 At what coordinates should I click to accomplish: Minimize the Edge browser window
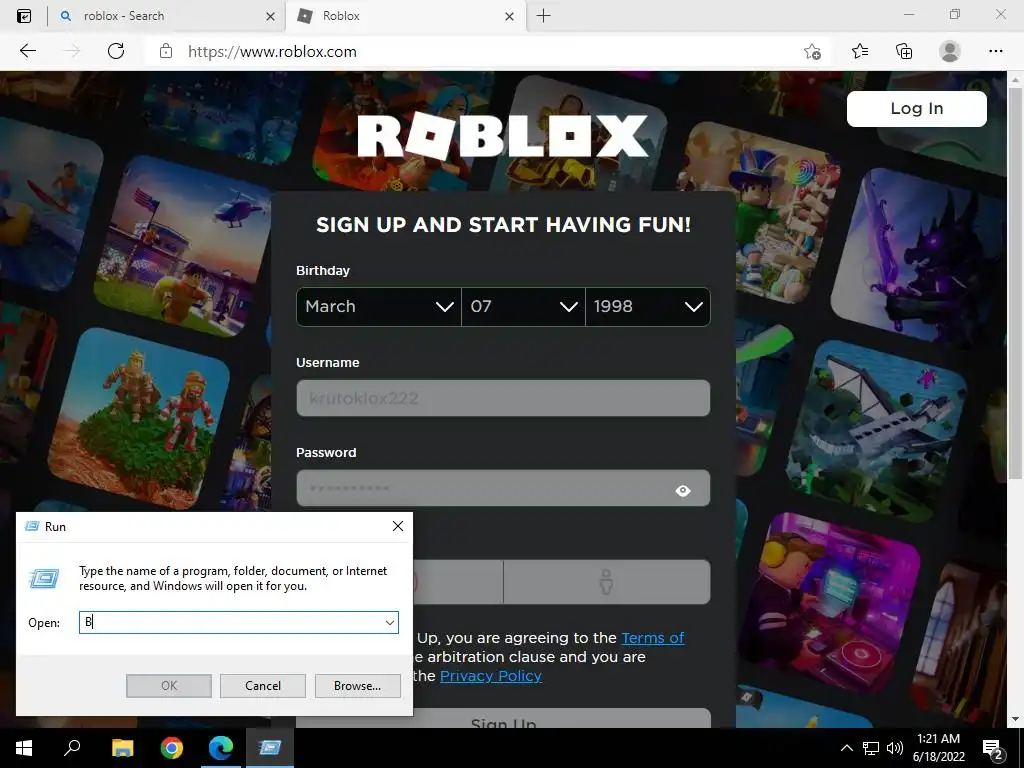point(909,14)
